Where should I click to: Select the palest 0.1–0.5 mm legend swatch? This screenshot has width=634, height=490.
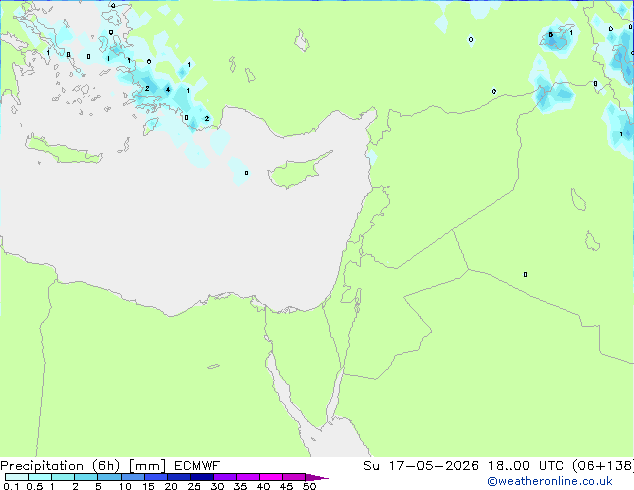(x=17, y=477)
